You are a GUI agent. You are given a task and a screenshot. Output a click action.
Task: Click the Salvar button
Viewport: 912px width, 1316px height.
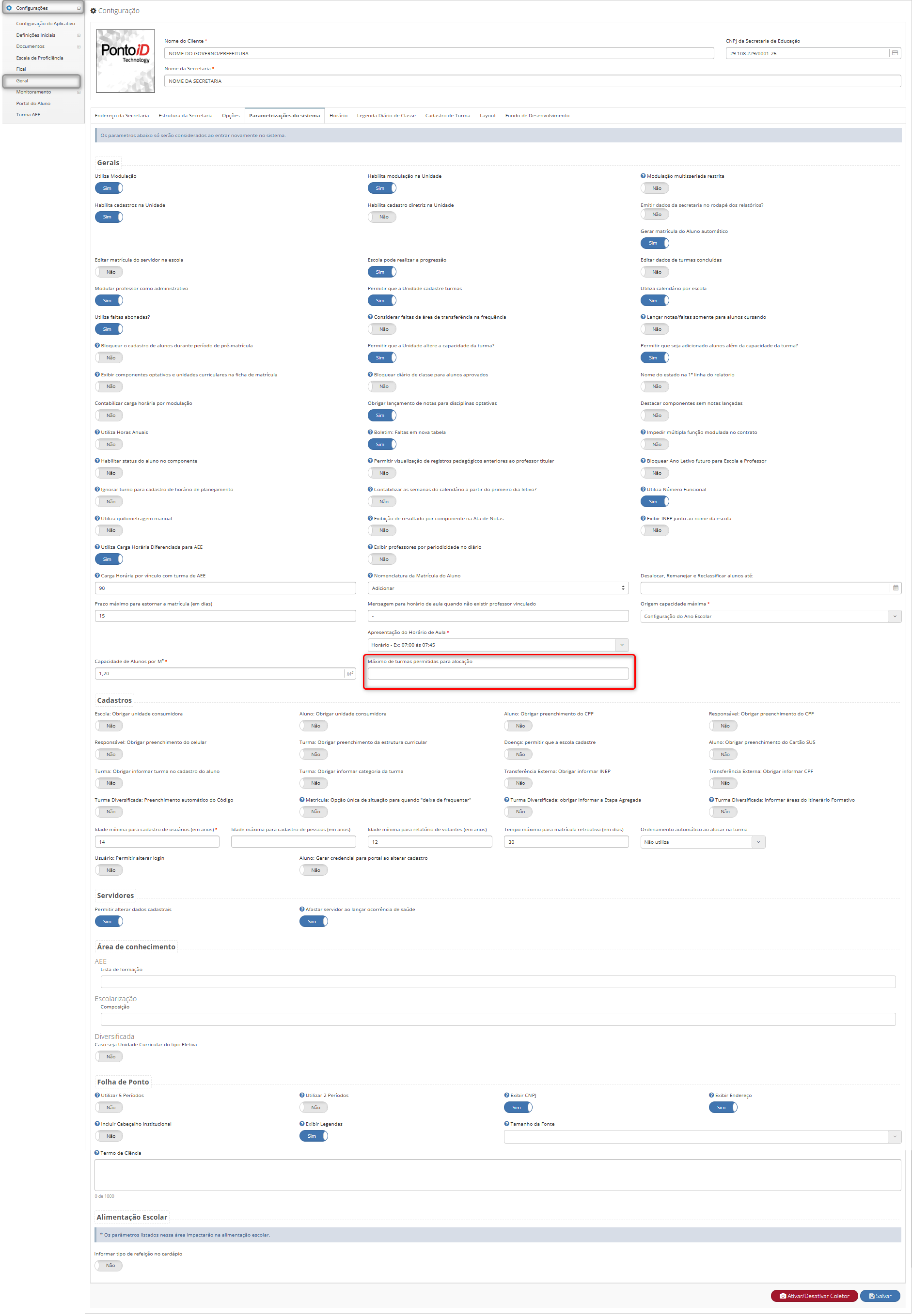tap(880, 1296)
